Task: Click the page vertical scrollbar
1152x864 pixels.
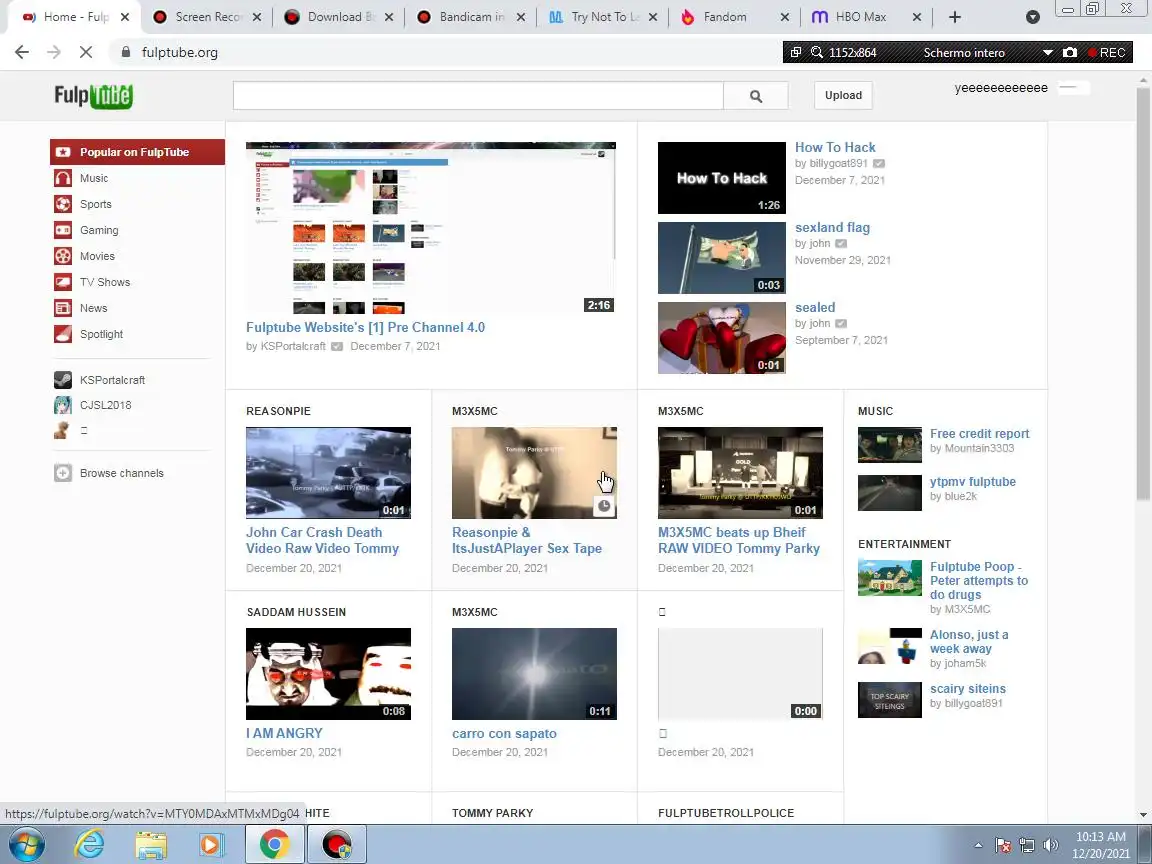Action: (1143, 294)
